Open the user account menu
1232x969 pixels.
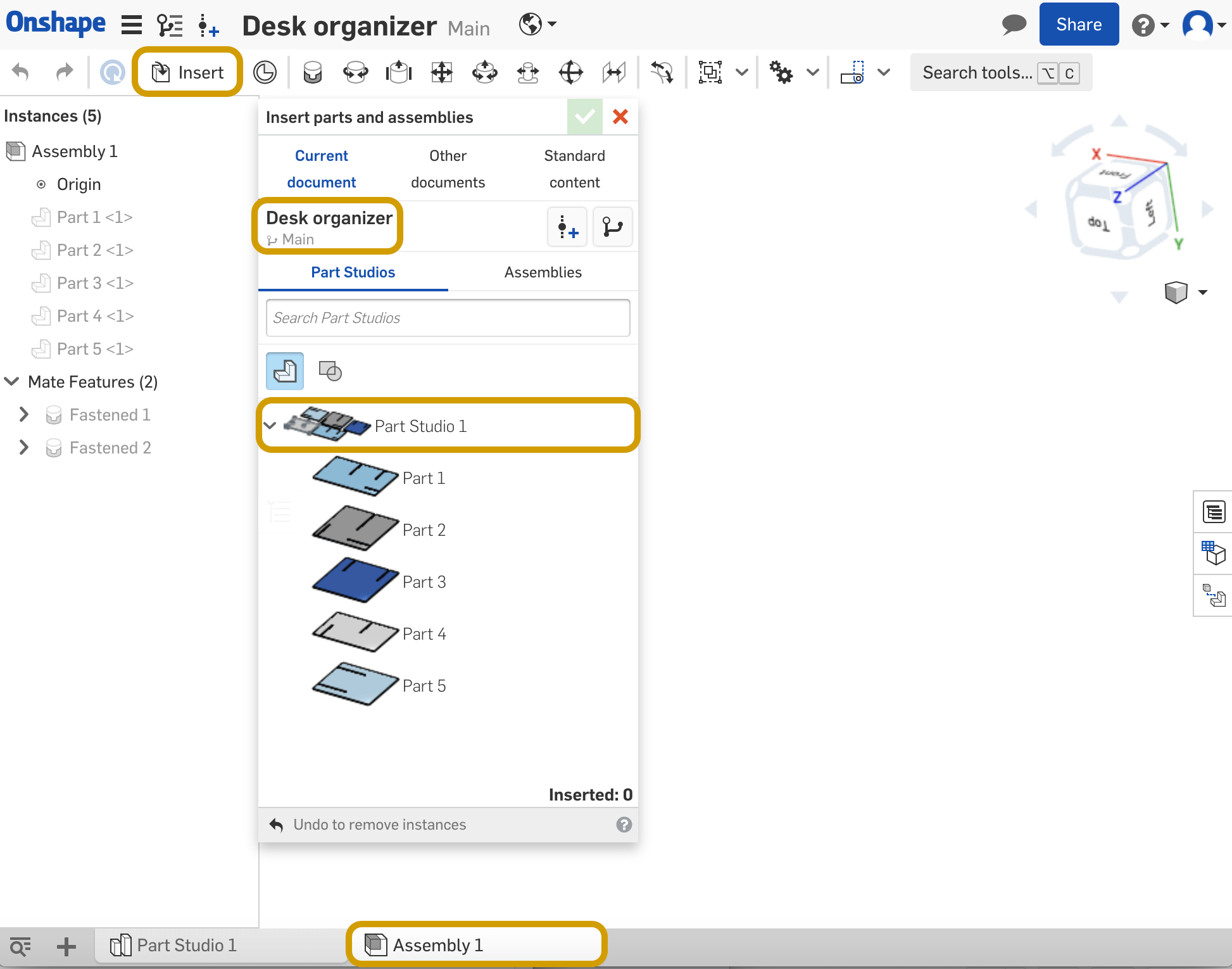tap(1204, 25)
